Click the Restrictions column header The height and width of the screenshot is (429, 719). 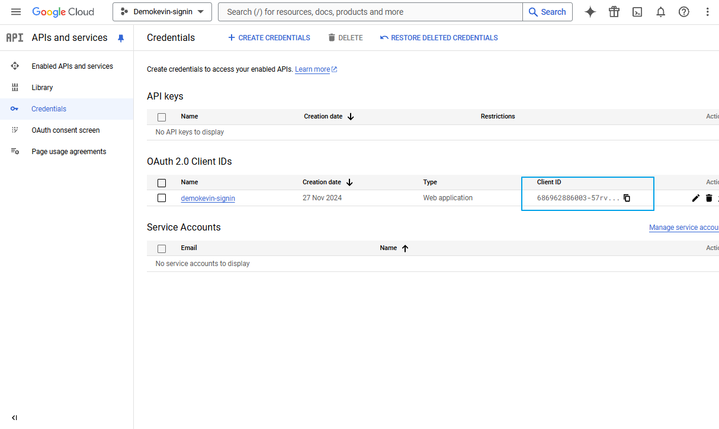pyautogui.click(x=498, y=116)
